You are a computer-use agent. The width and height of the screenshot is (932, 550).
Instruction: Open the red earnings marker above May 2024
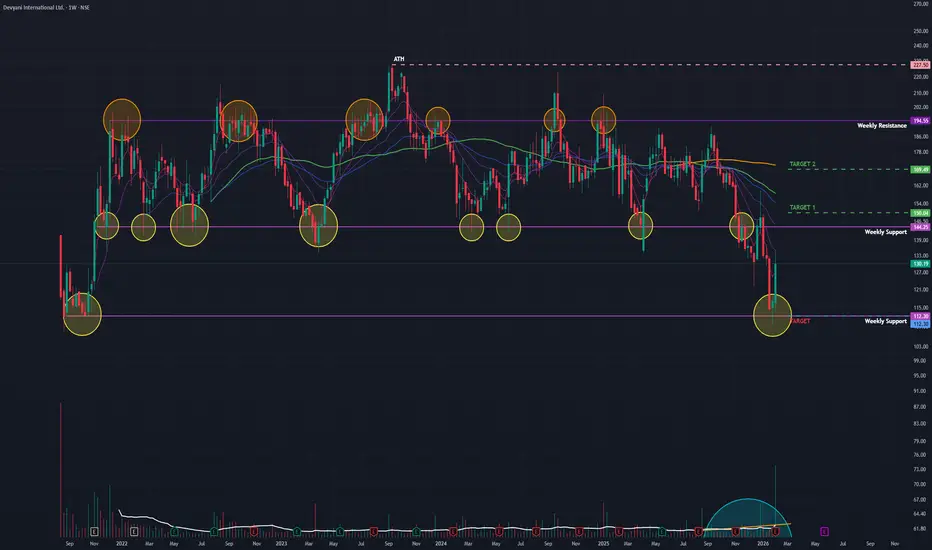click(x=499, y=531)
